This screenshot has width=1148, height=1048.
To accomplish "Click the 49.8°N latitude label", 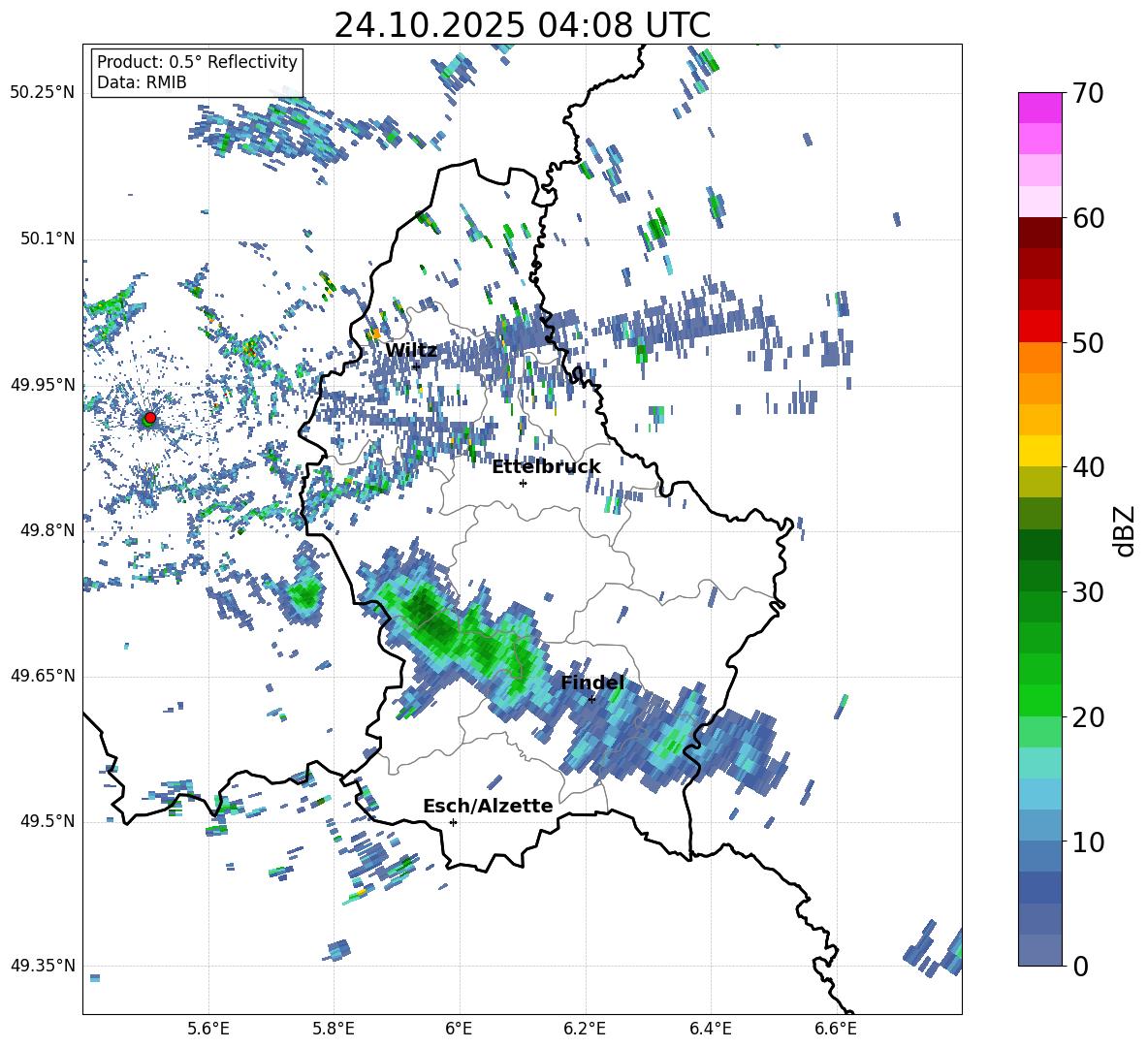I will 47,530.
